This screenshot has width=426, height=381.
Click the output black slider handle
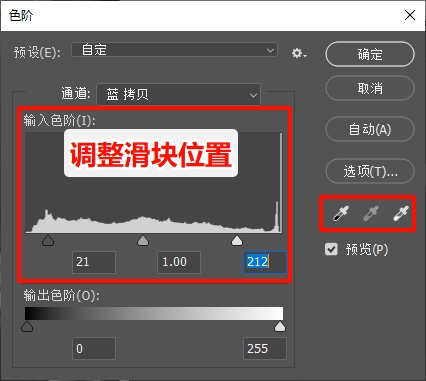tap(27, 326)
